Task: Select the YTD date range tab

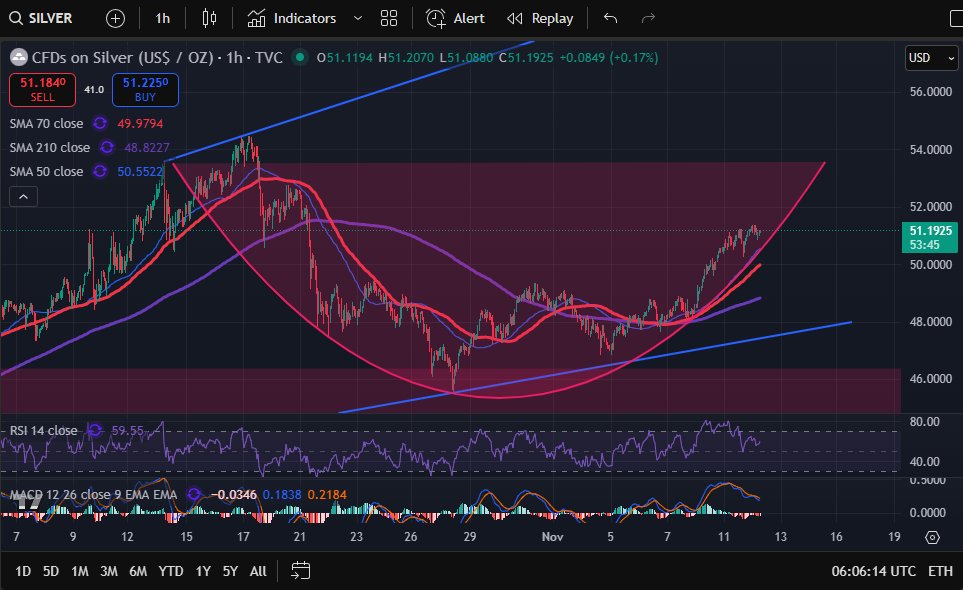Action: click(x=171, y=571)
